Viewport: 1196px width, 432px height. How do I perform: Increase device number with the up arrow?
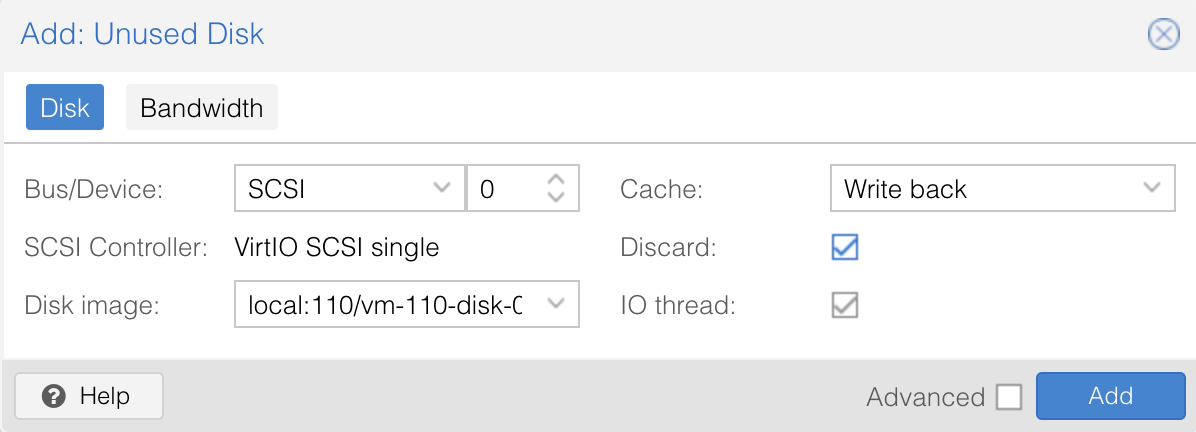pos(556,180)
